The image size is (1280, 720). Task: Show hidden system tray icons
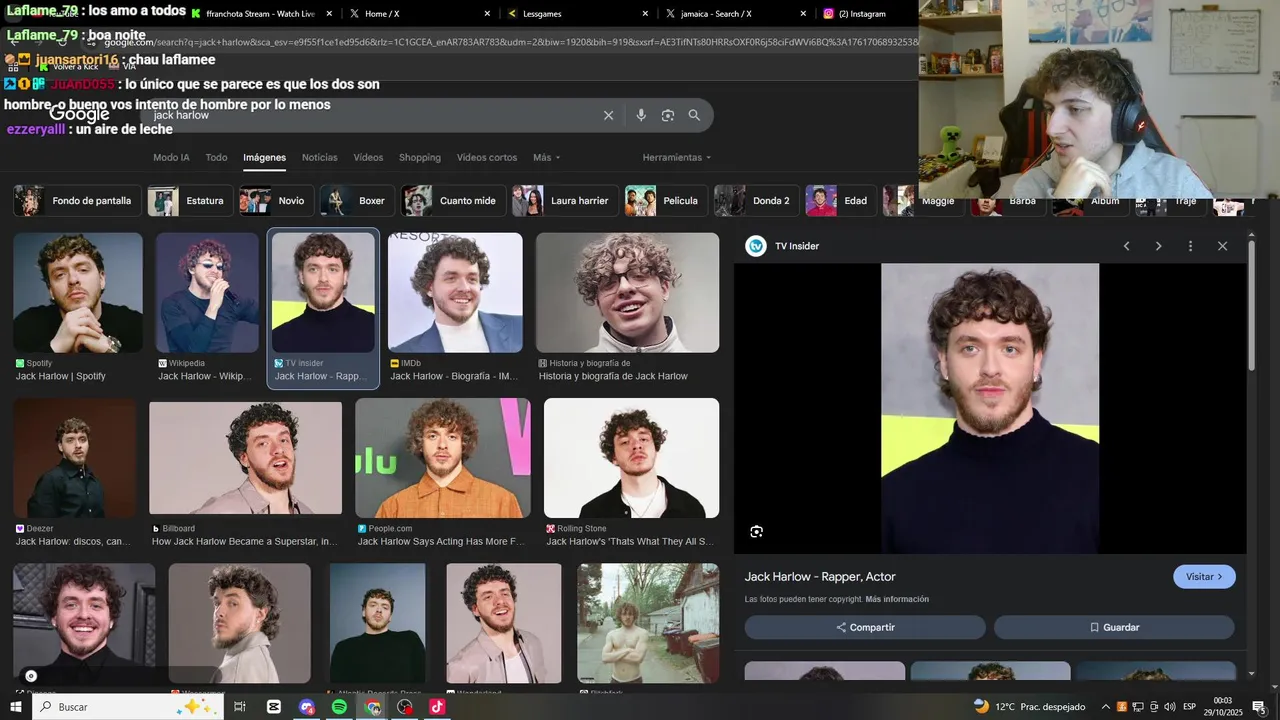(x=1106, y=707)
